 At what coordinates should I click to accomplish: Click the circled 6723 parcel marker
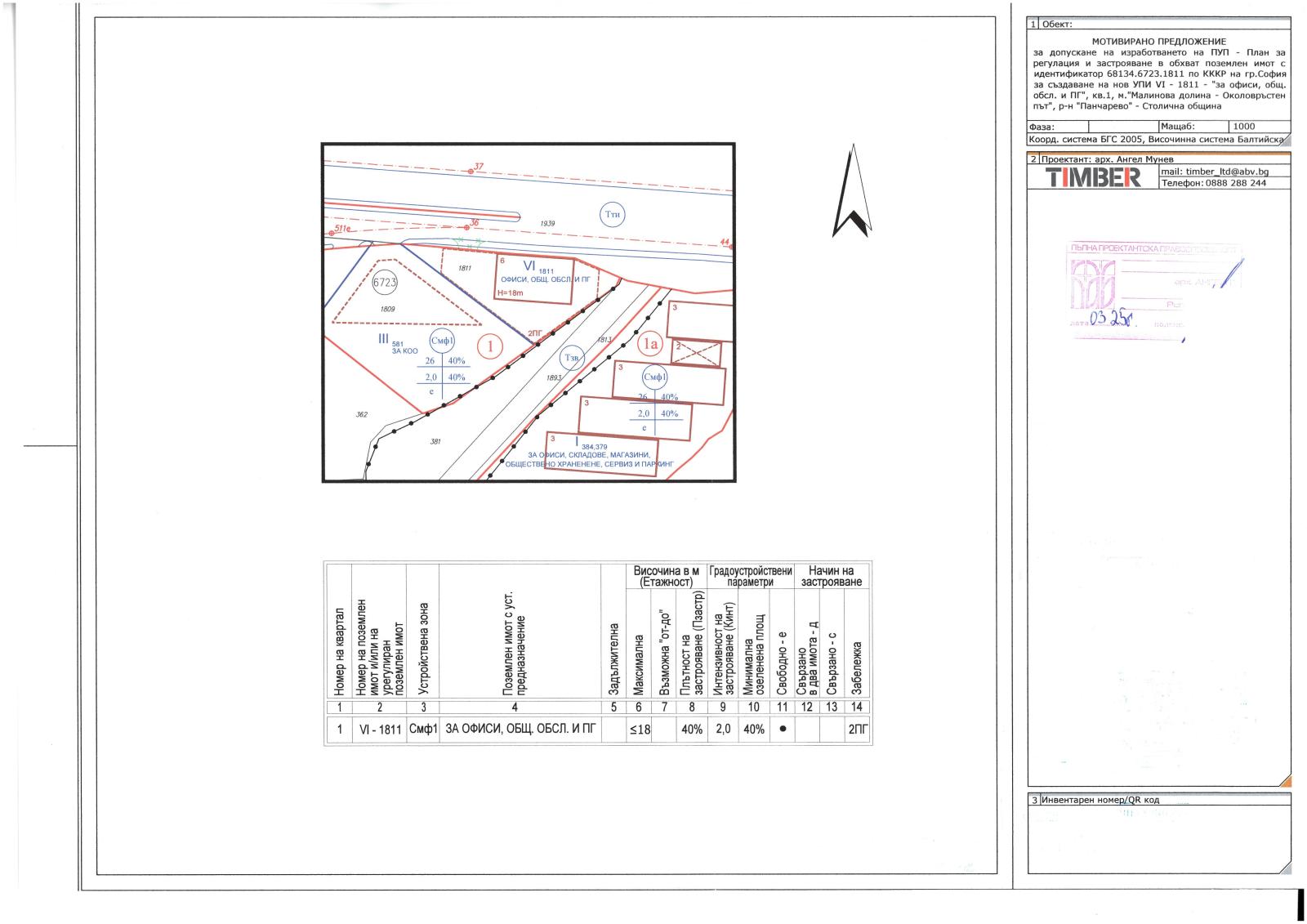384,283
